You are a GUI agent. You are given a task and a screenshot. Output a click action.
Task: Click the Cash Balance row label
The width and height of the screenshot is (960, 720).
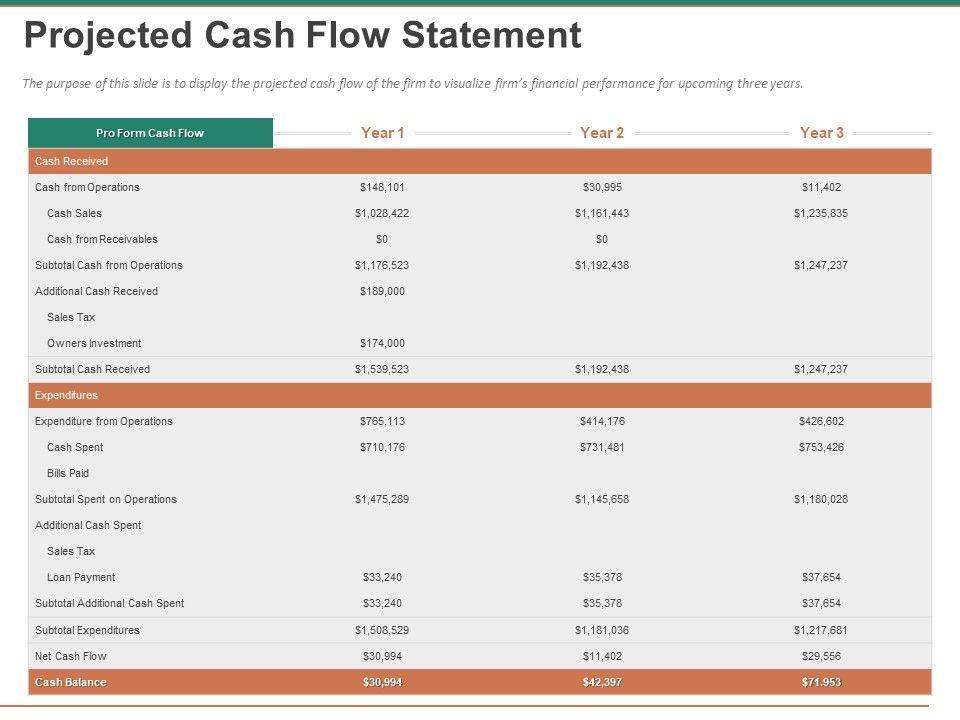[x=70, y=682]
